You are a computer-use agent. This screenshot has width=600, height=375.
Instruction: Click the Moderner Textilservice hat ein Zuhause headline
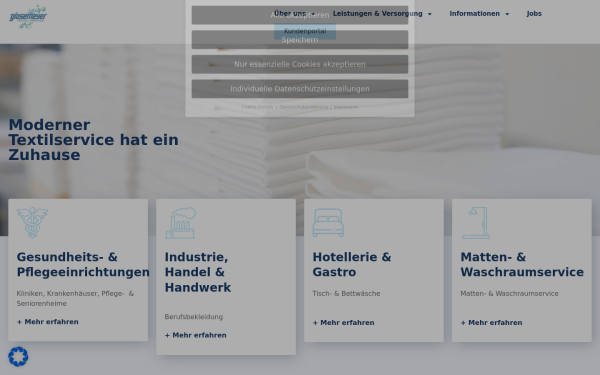(x=93, y=140)
